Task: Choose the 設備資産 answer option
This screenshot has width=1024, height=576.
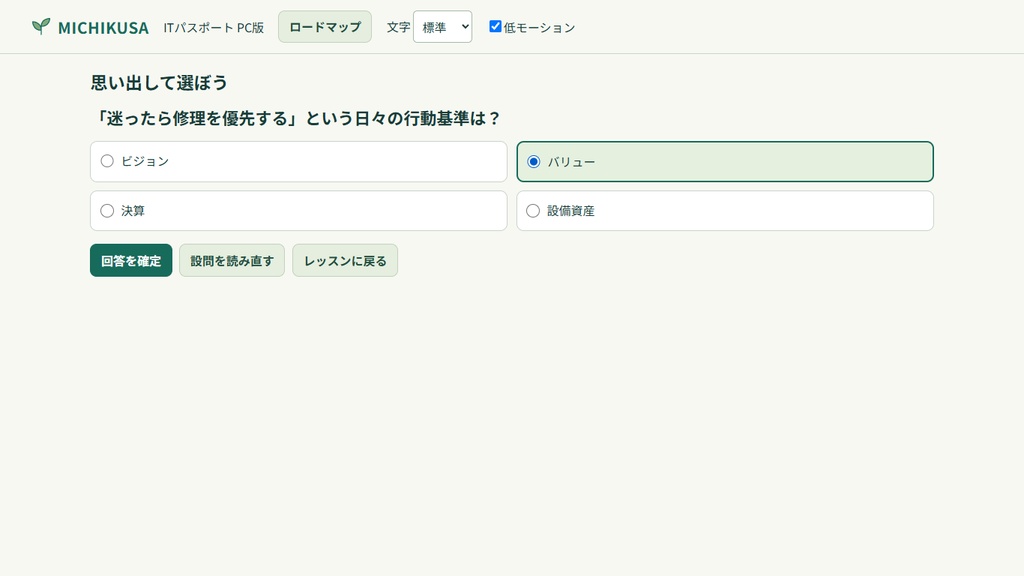Action: [x=725, y=210]
